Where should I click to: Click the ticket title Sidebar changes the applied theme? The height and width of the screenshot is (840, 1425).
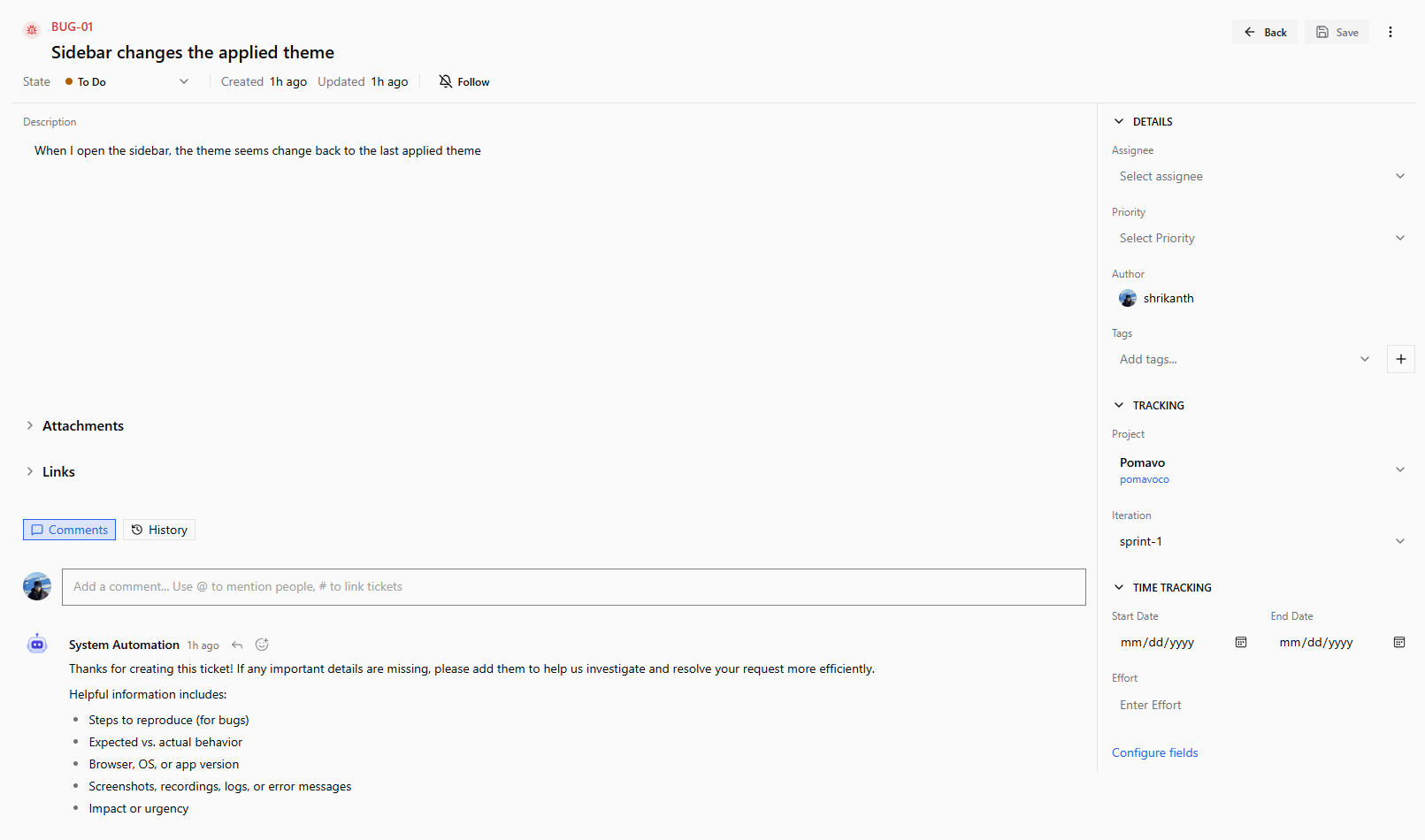[x=193, y=52]
